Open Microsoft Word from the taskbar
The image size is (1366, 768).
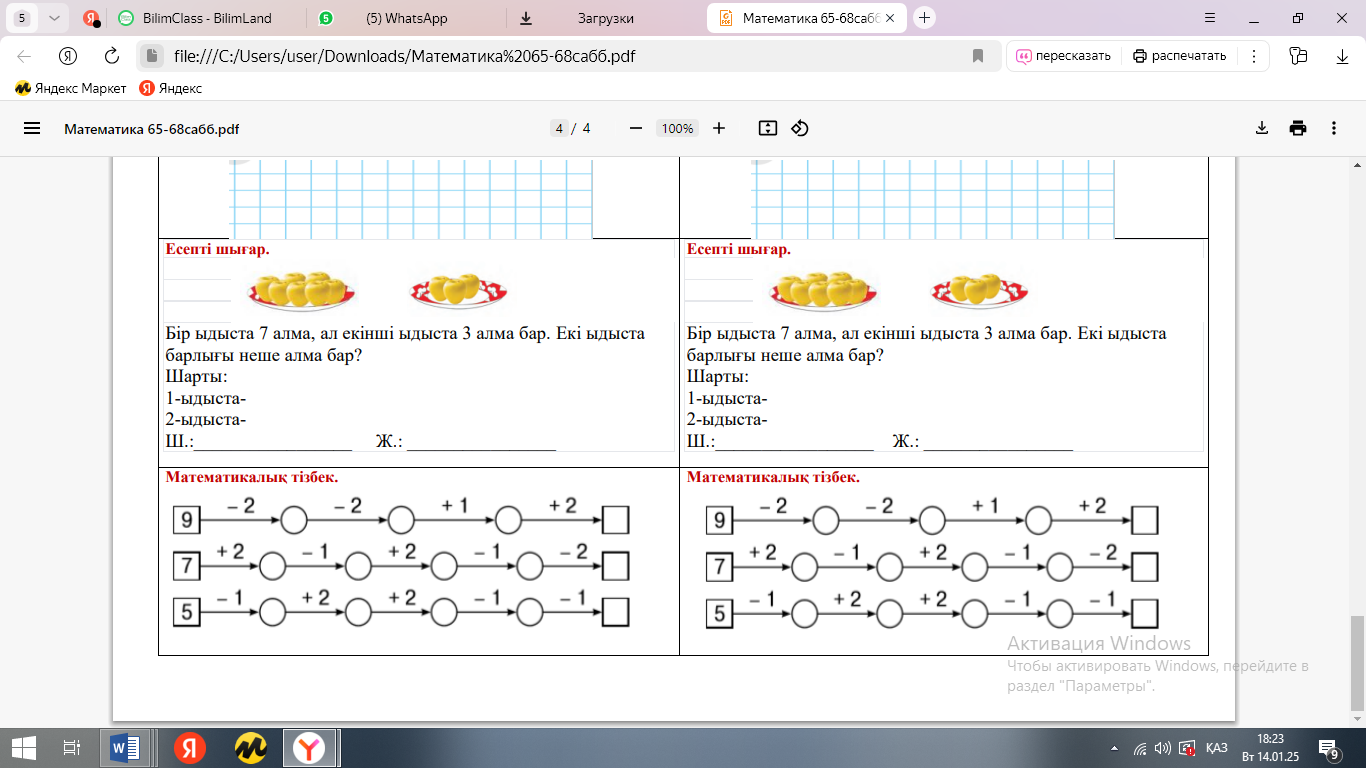click(126, 747)
